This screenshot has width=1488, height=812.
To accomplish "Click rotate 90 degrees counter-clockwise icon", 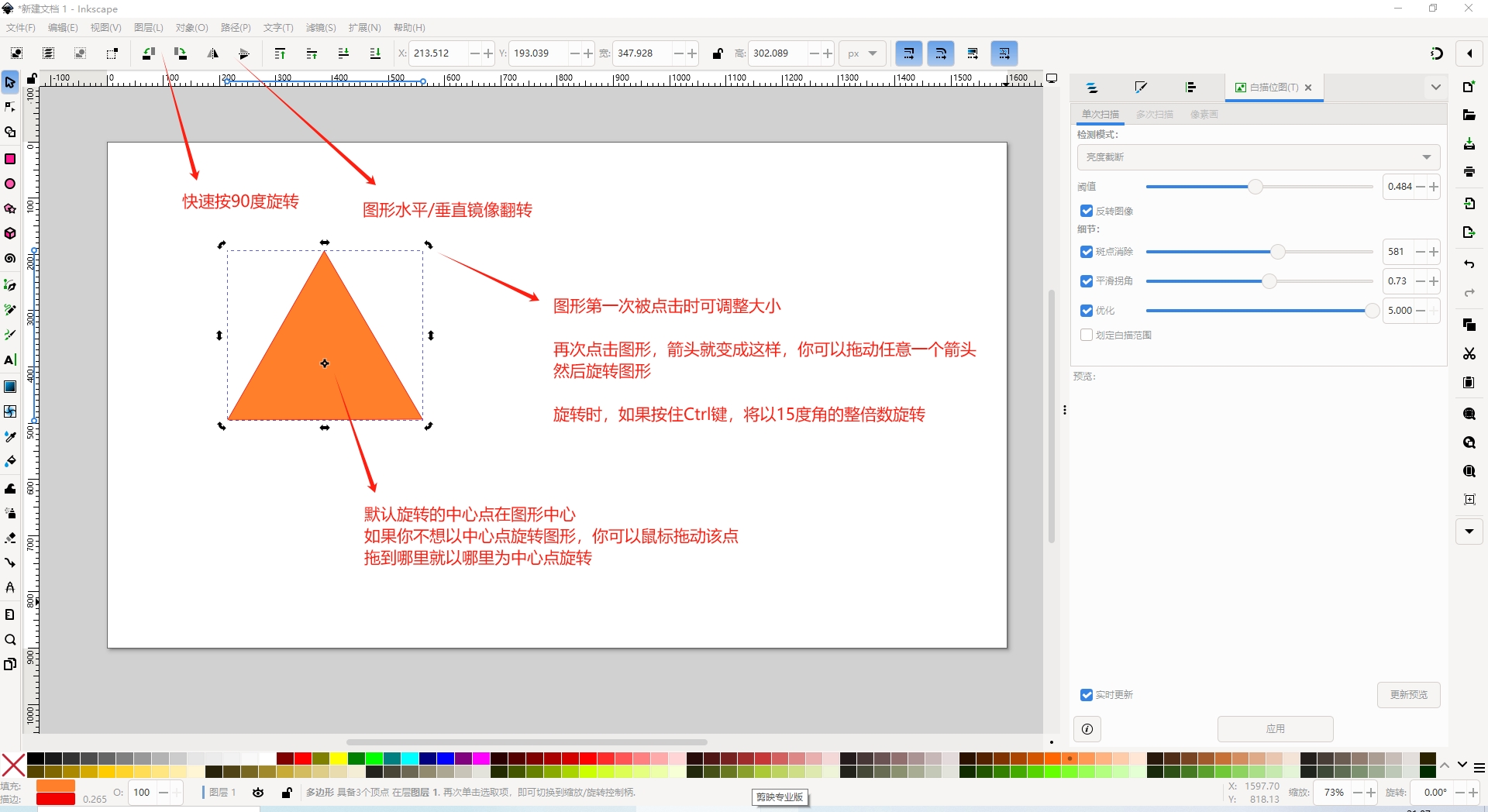I will (148, 53).
